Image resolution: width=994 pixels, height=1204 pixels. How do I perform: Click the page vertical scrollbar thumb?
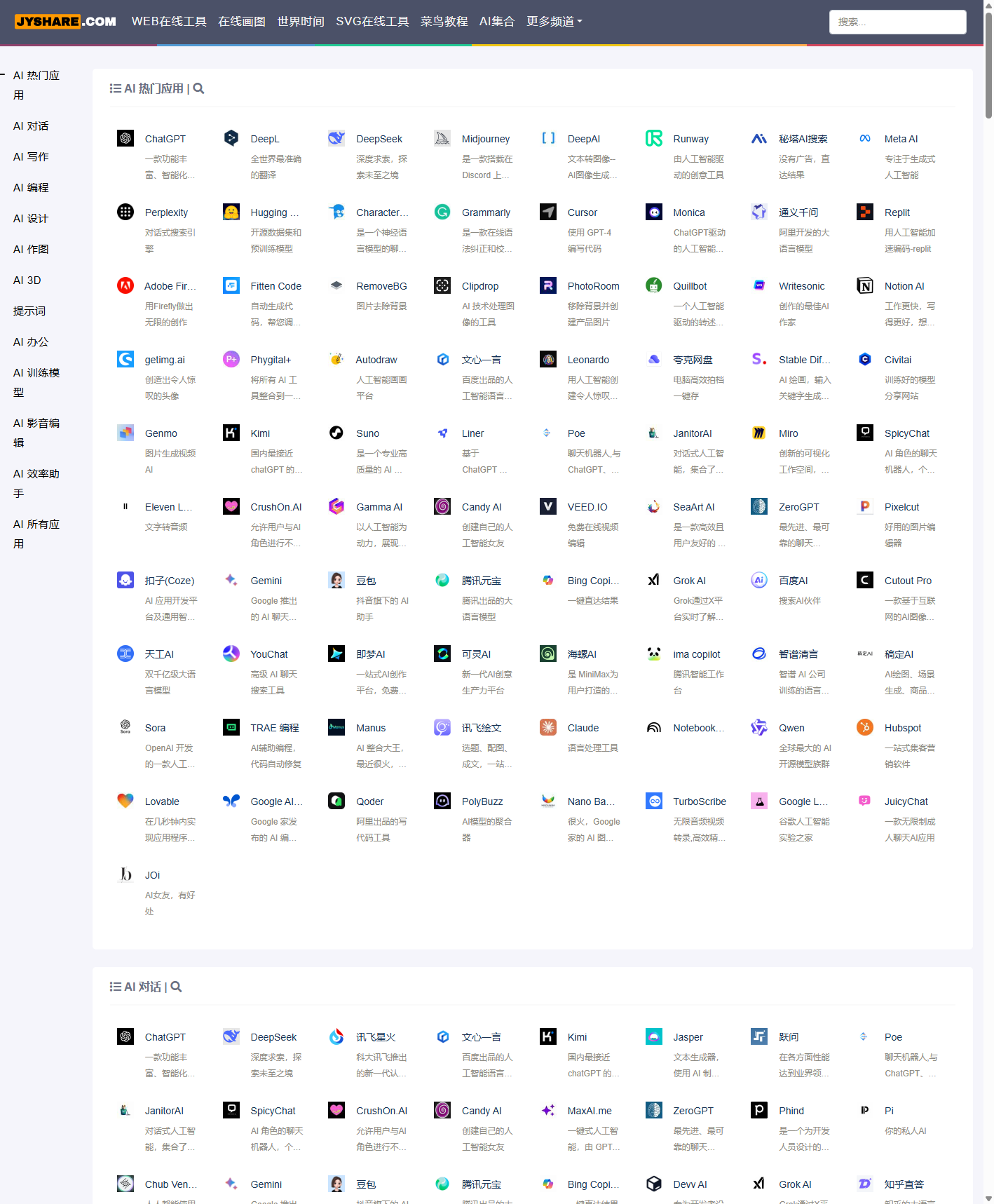click(988, 63)
